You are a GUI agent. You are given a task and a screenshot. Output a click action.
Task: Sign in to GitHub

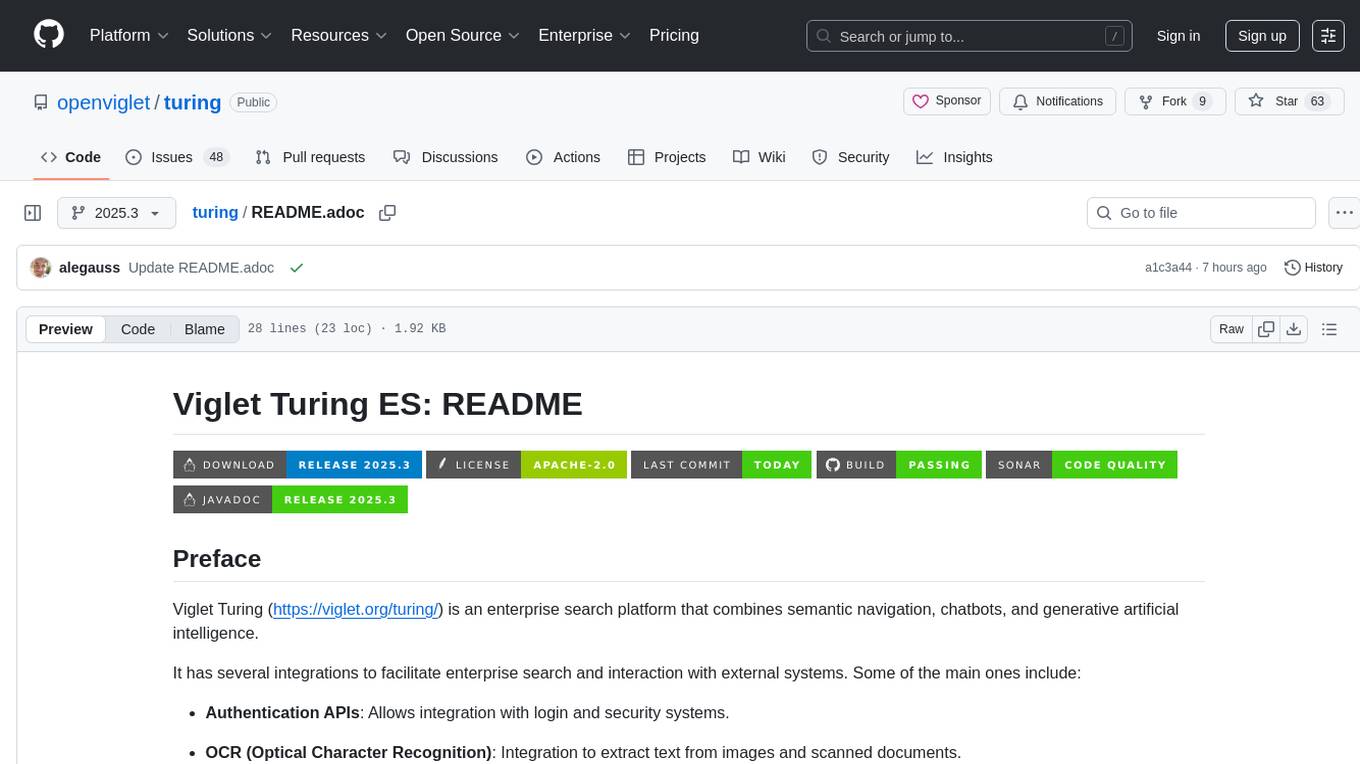pyautogui.click(x=1178, y=36)
